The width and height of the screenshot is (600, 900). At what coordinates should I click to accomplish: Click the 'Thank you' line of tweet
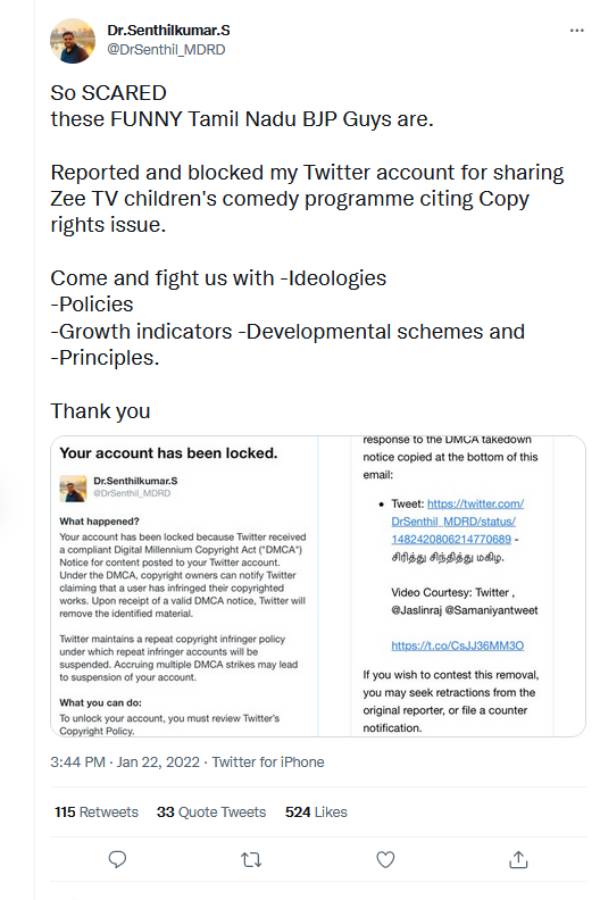point(100,411)
